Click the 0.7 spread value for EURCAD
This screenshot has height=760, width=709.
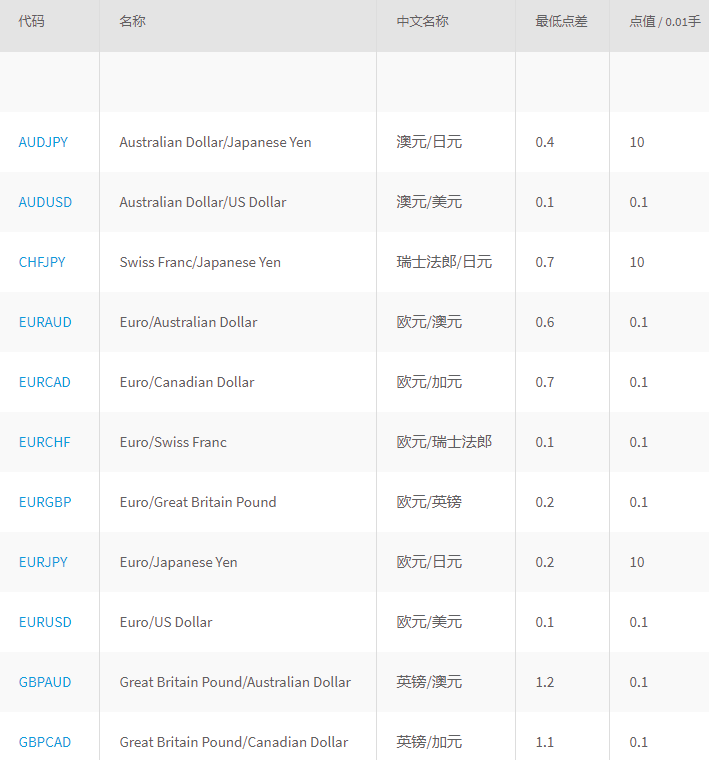click(x=545, y=382)
